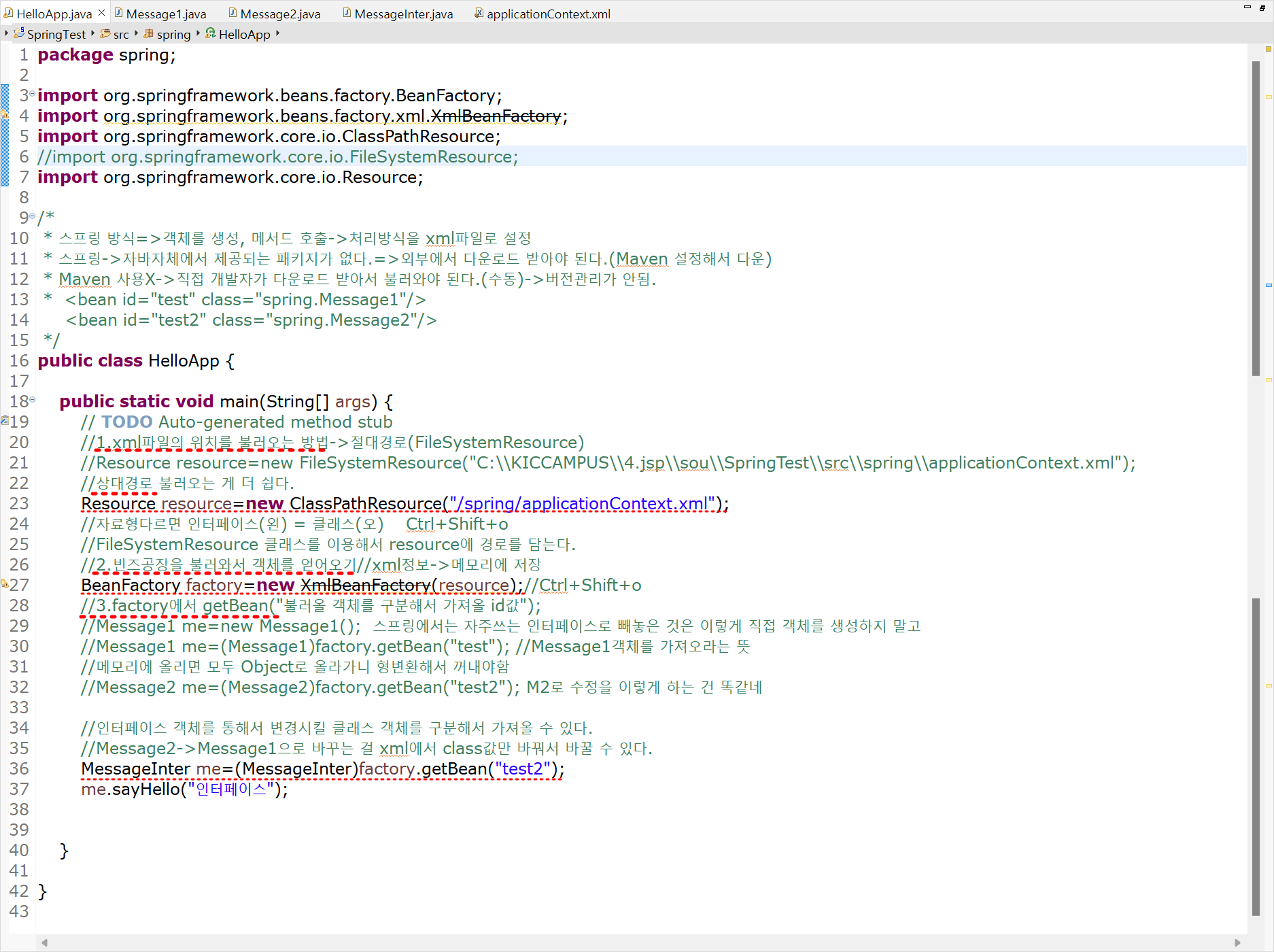Switch to applicationContext.xml tab
Image resolution: width=1274 pixels, height=952 pixels.
tap(543, 14)
